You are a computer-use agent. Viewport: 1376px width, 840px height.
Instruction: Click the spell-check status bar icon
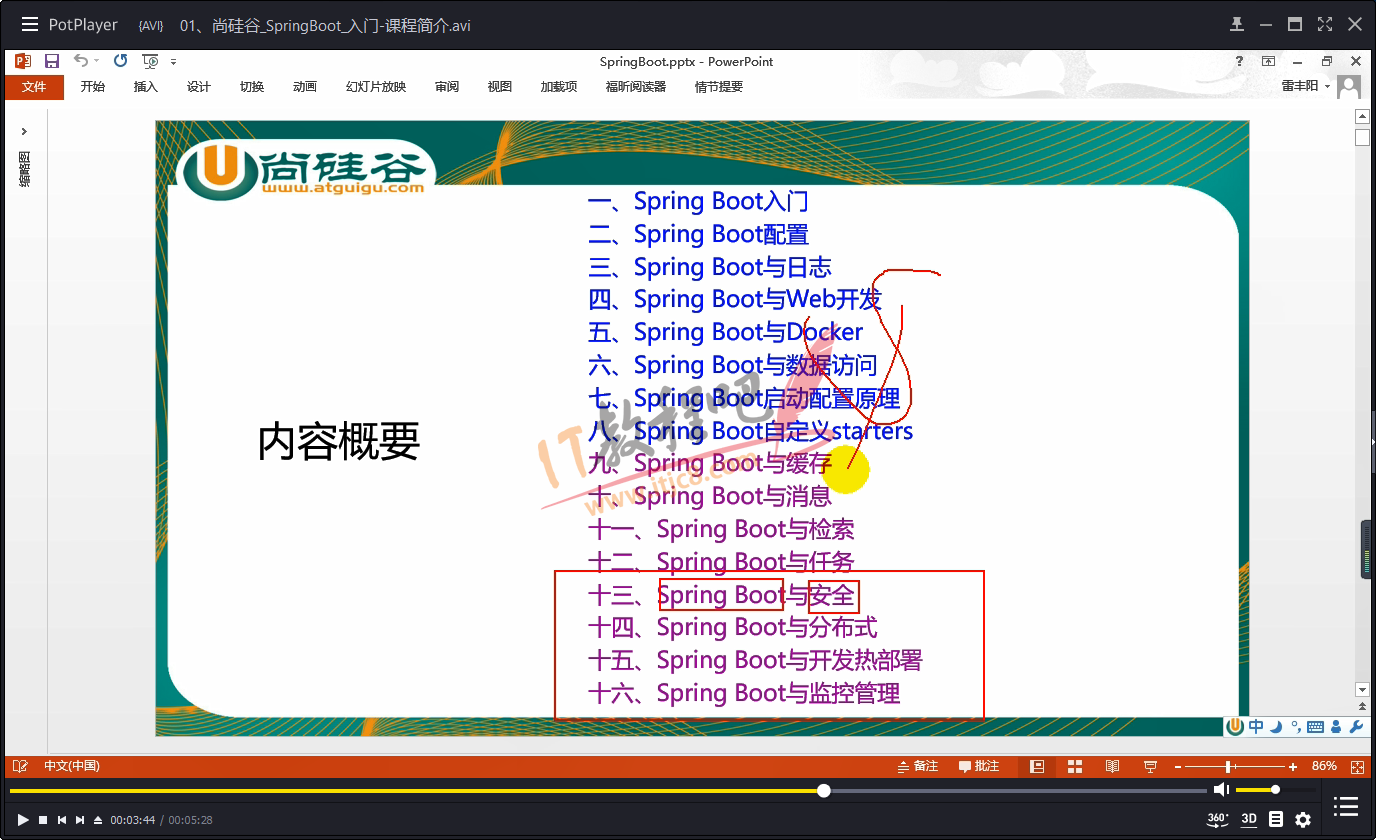click(20, 766)
